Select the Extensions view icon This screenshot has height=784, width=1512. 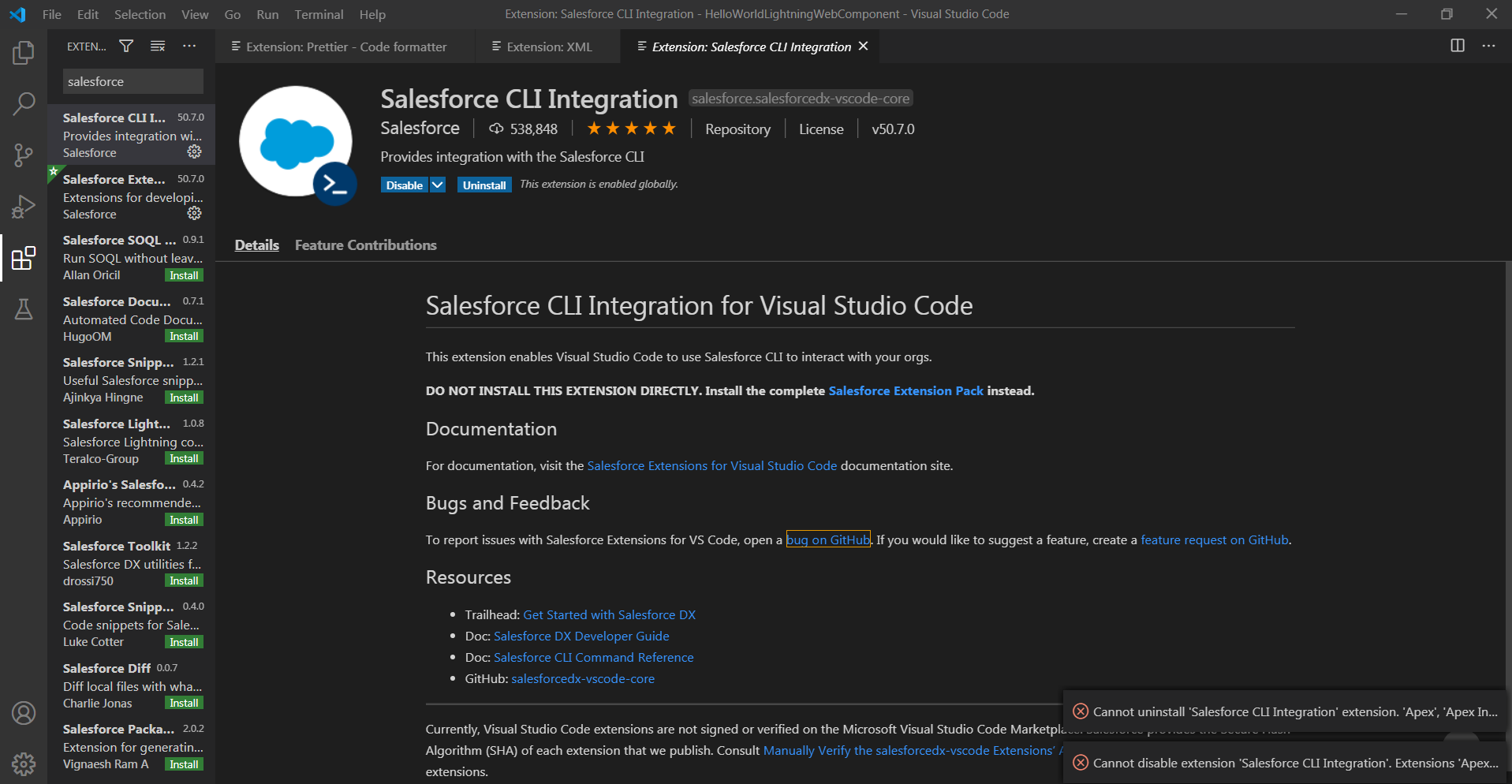(x=23, y=257)
